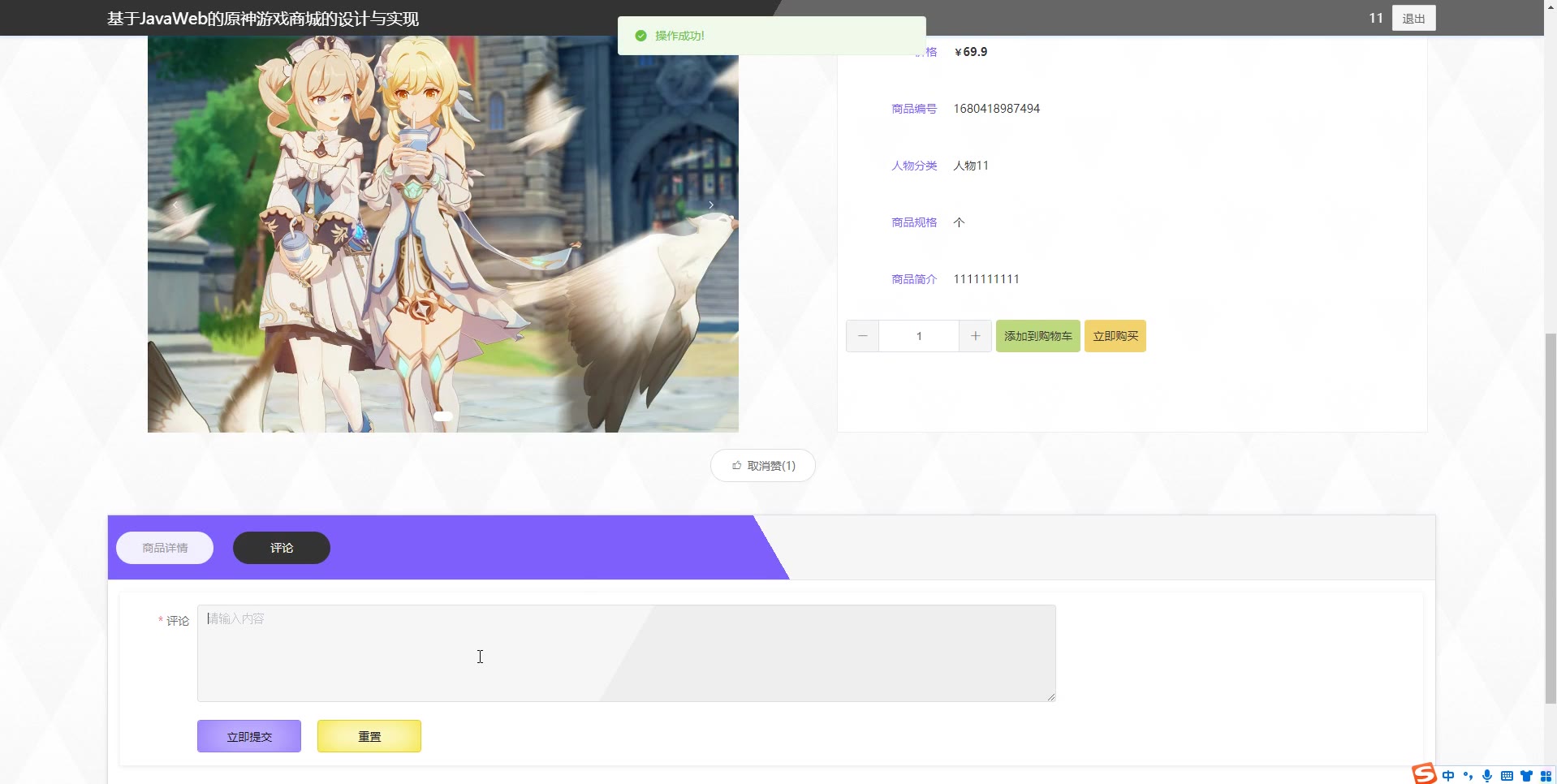
Task: Click the 操作成功! success message text
Action: click(679, 36)
